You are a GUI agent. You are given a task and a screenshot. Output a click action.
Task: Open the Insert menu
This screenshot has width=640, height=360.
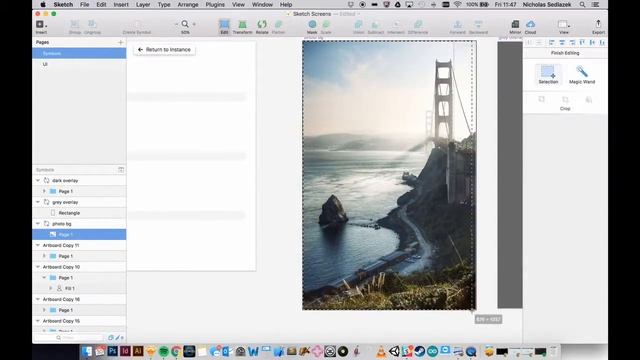point(121,4)
